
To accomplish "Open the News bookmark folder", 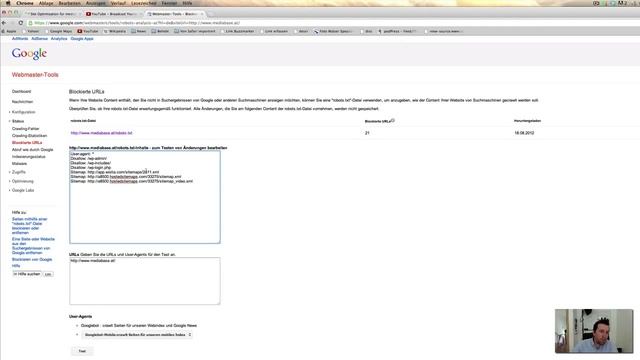I will coord(139,31).
